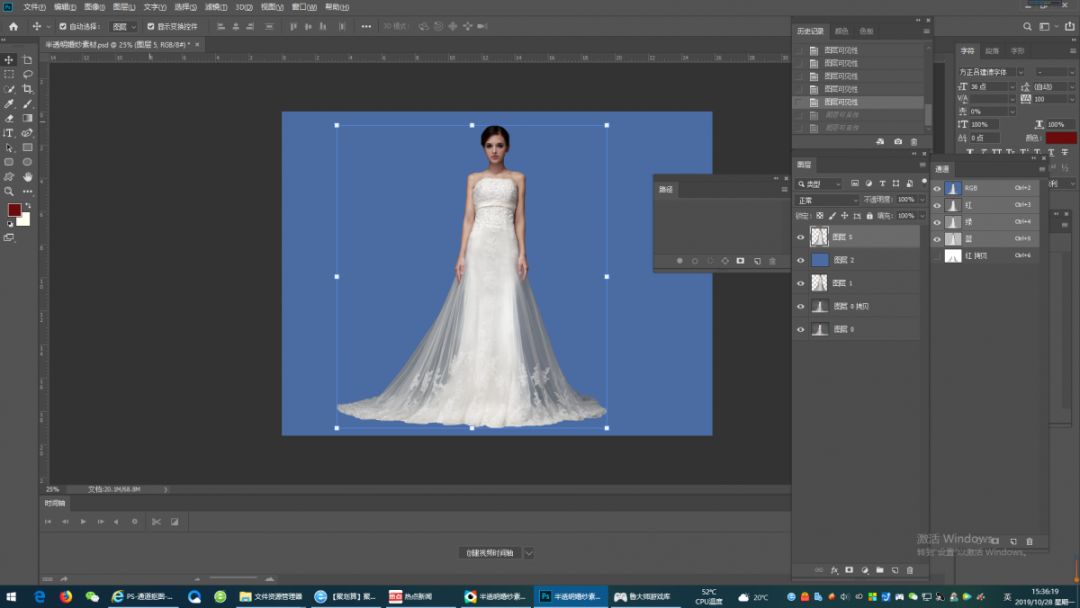Pick the Crop tool

pyautogui.click(x=27, y=89)
